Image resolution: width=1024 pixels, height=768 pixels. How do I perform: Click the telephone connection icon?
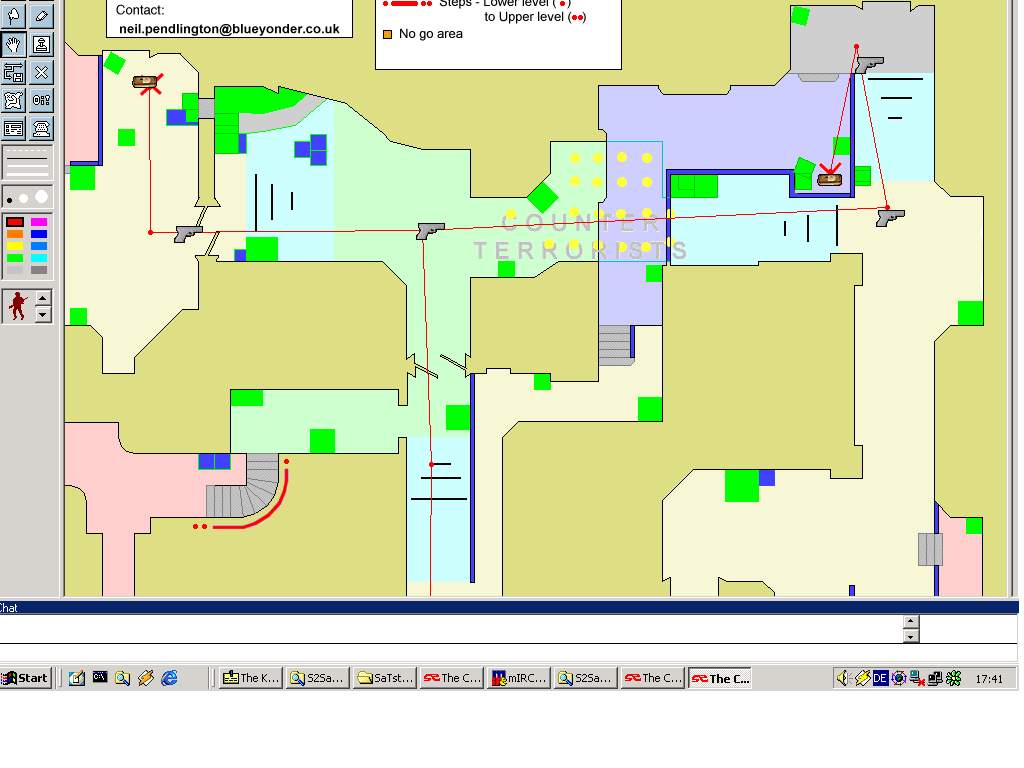pyautogui.click(x=41, y=129)
